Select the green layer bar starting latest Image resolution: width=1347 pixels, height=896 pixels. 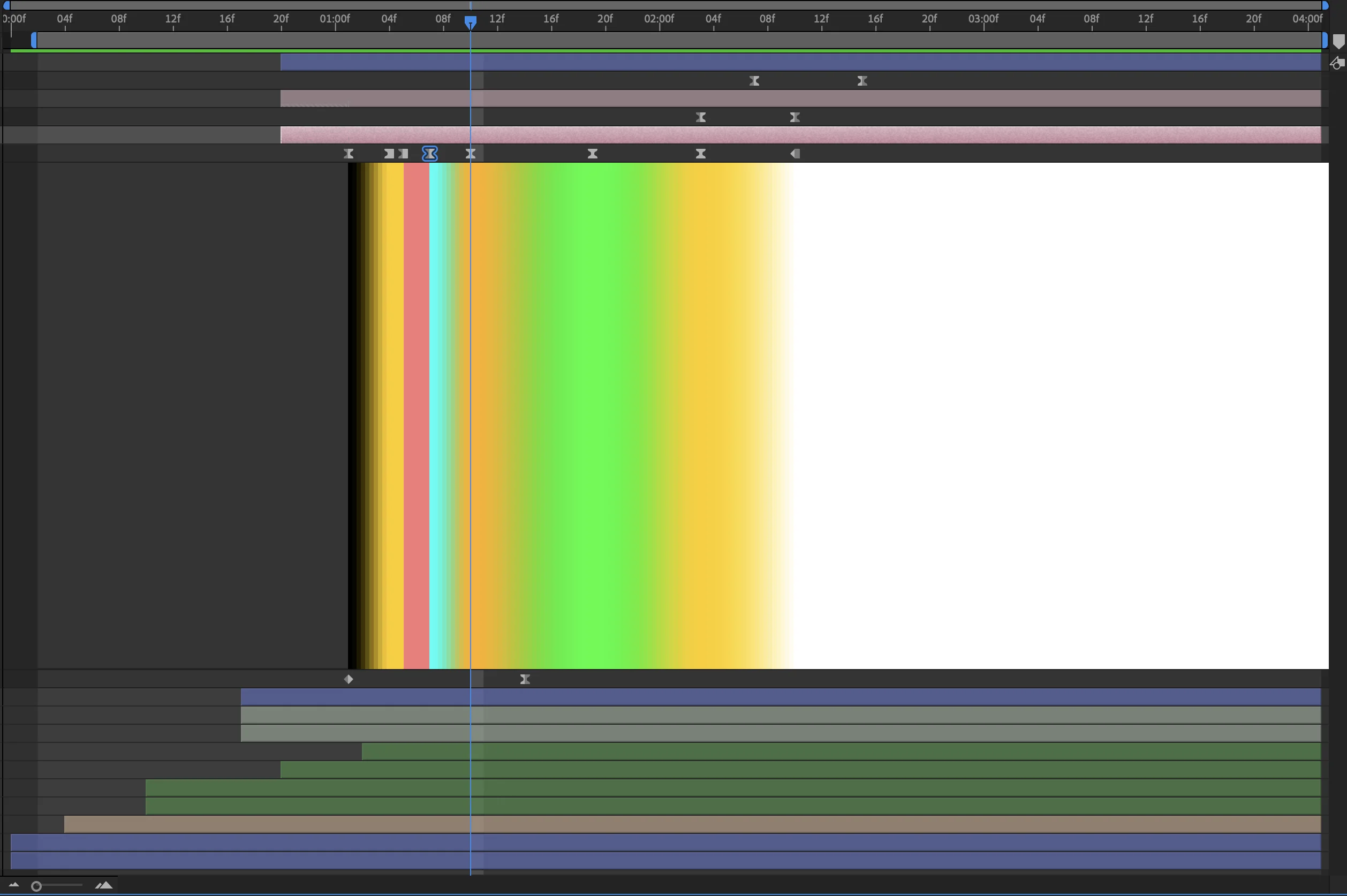click(x=841, y=751)
